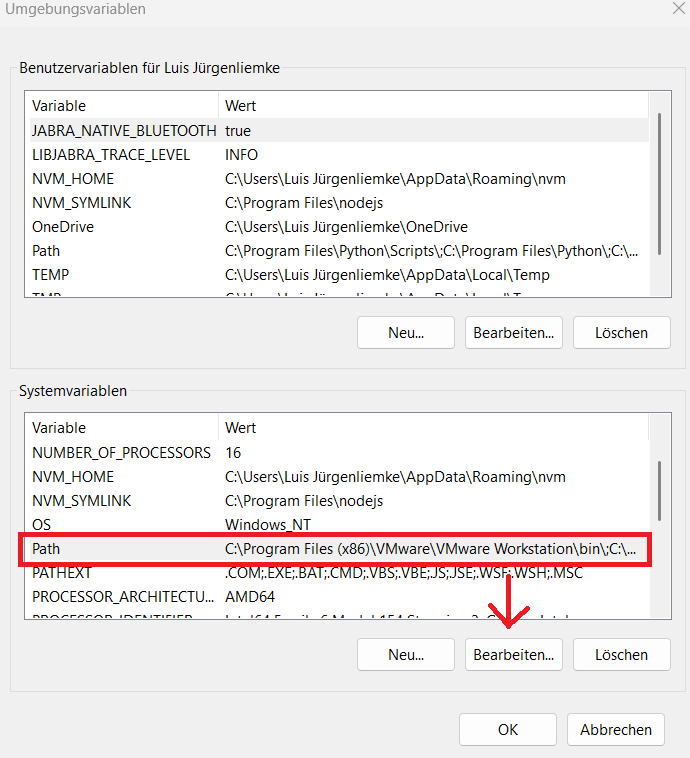The width and height of the screenshot is (690, 758).
Task: Select the TEMP user variable row
Action: 50,275
